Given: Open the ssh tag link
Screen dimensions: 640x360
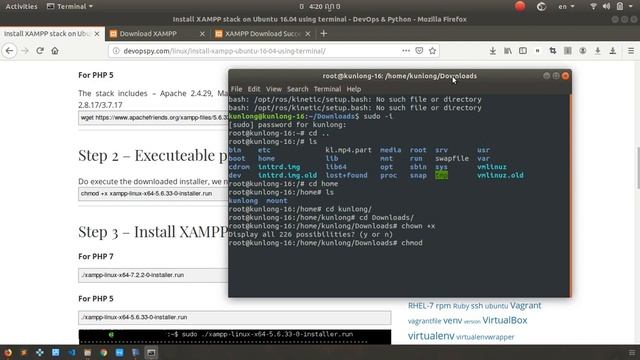Looking at the screenshot, I should 477,306.
